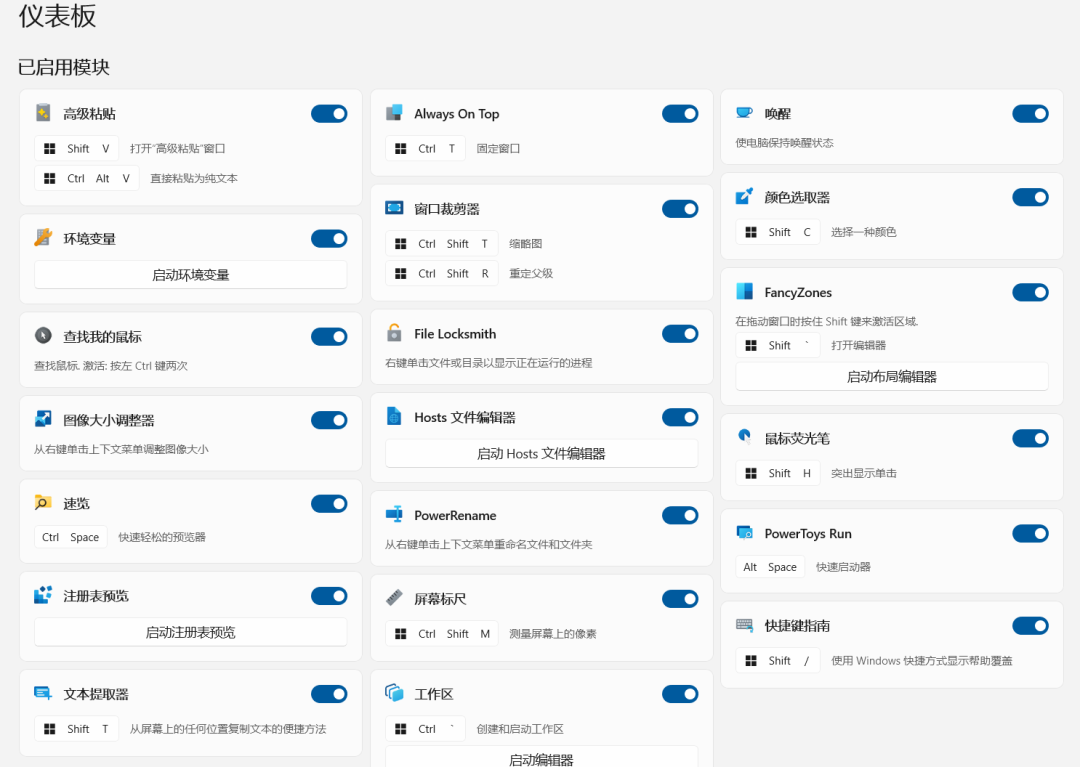The image size is (1080, 767).
Task: Click the 注册表预览 module icon
Action: pos(43,596)
